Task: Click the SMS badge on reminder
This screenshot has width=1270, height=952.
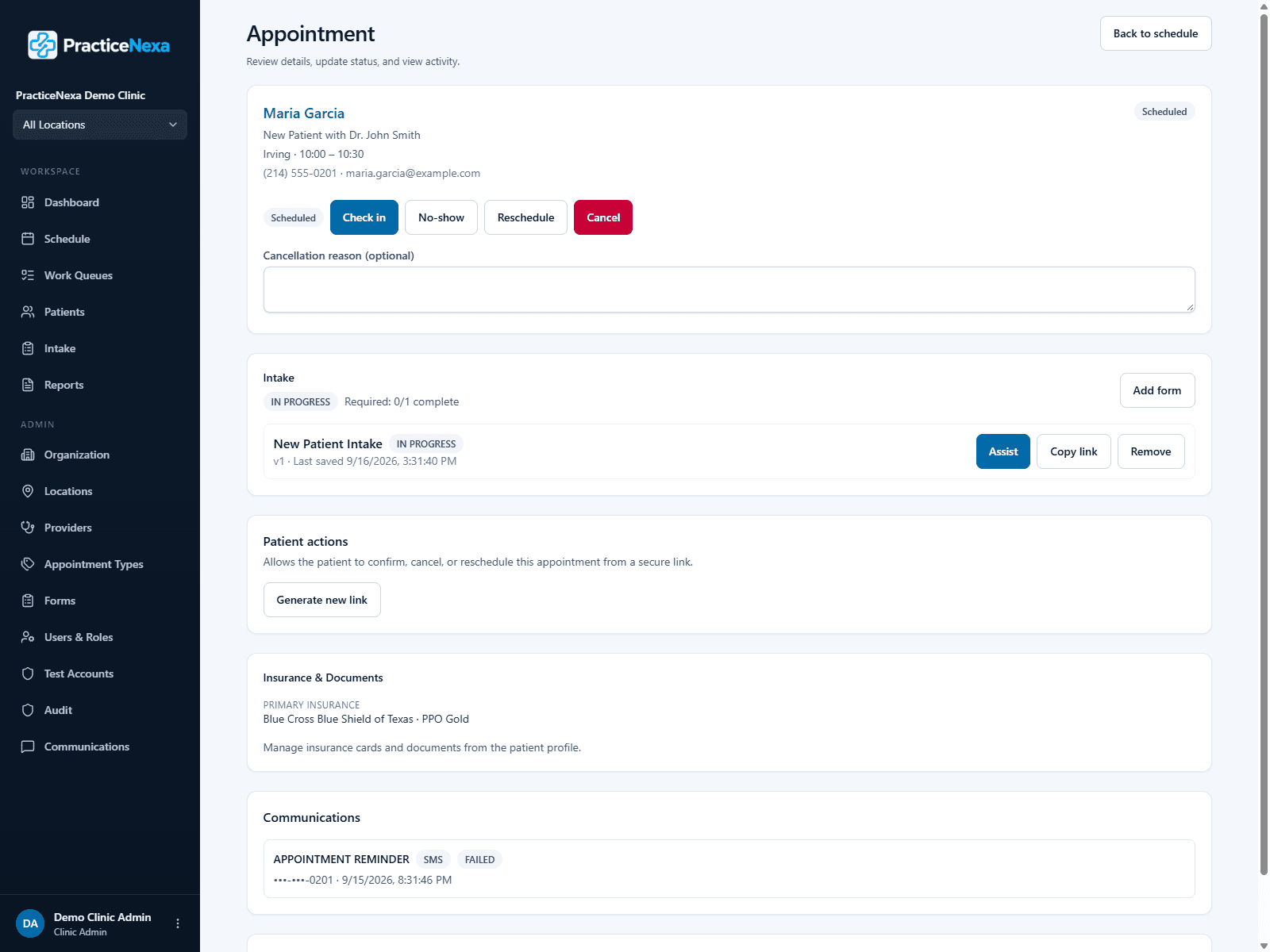Action: [433, 859]
